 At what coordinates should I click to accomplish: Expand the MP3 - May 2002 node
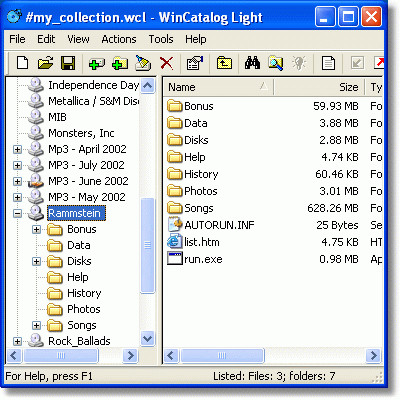(17, 197)
